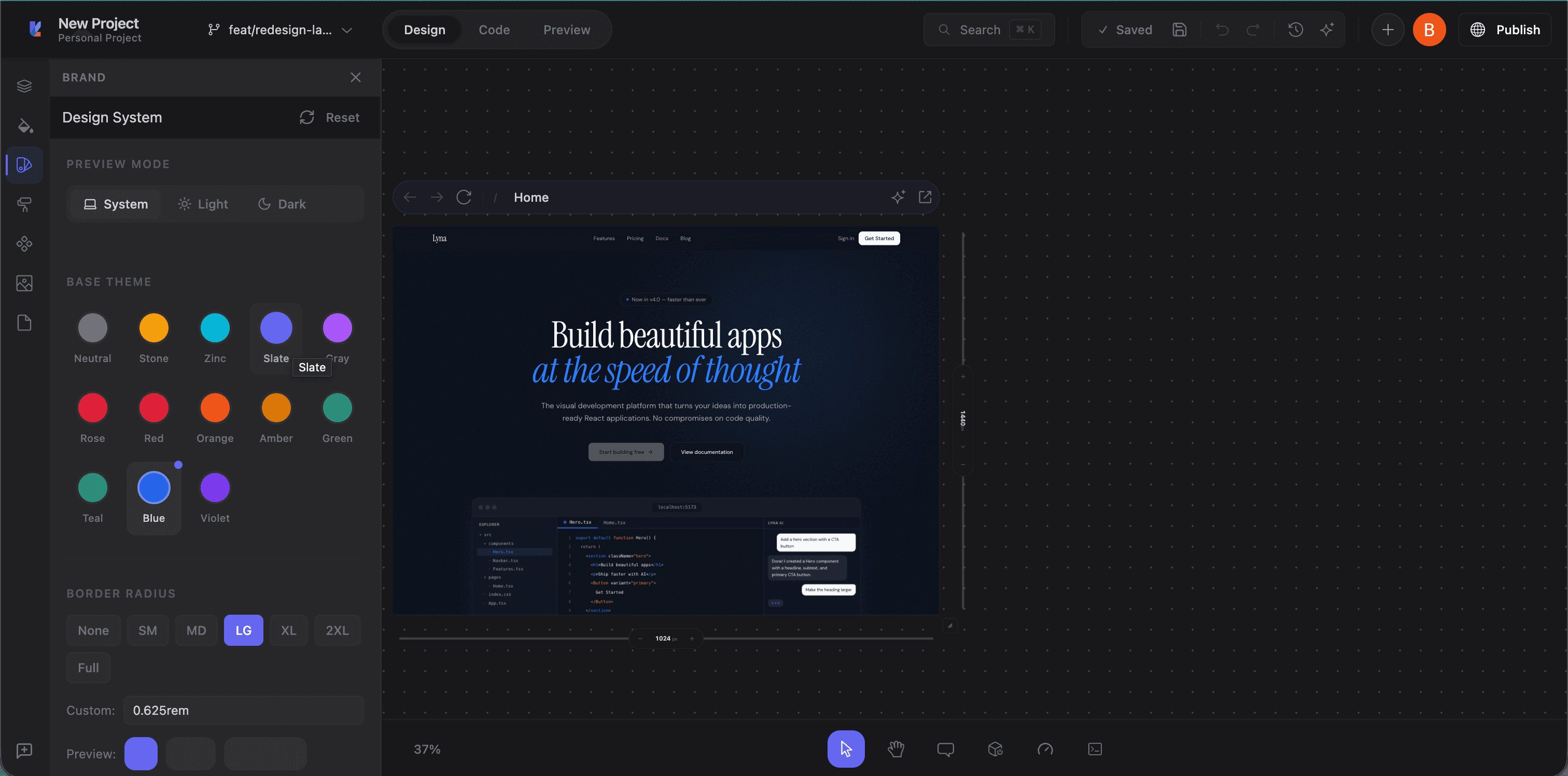Select the paint bucket icon in sidebar
This screenshot has height=776, width=1568.
(24, 126)
